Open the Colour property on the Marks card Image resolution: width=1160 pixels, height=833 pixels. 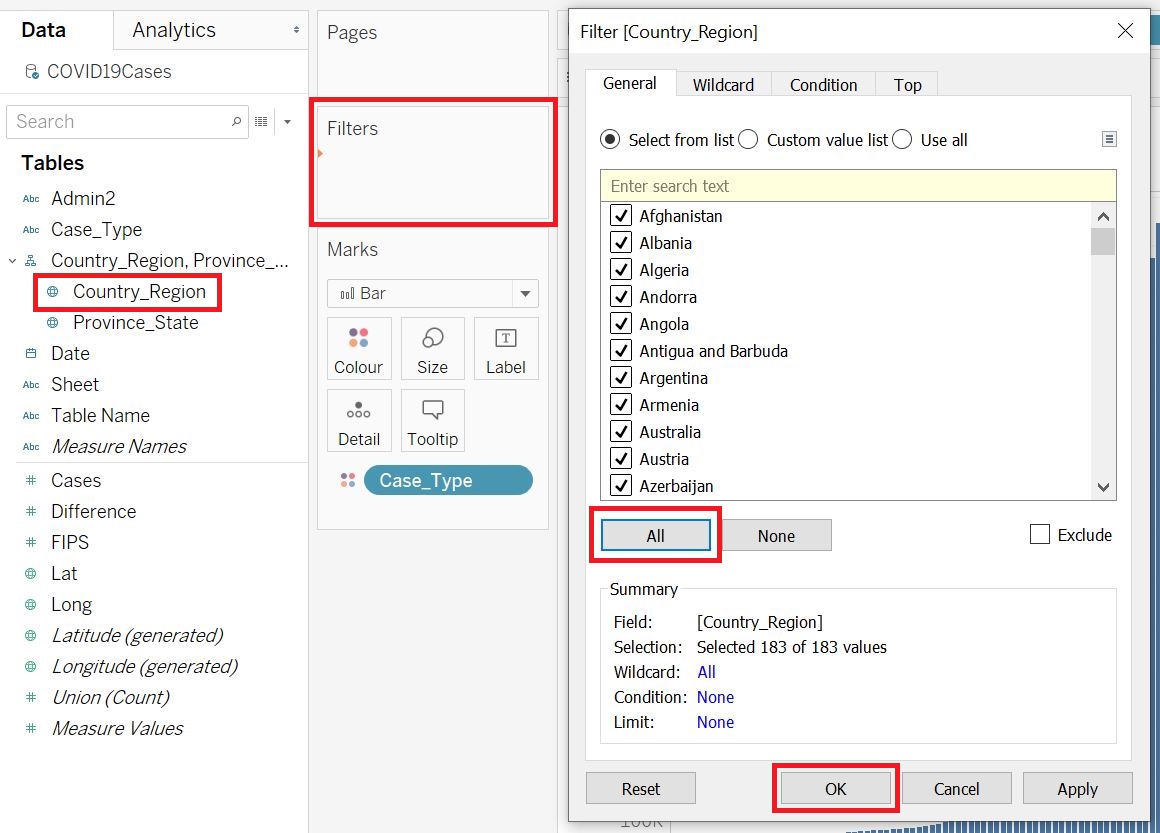tap(359, 348)
